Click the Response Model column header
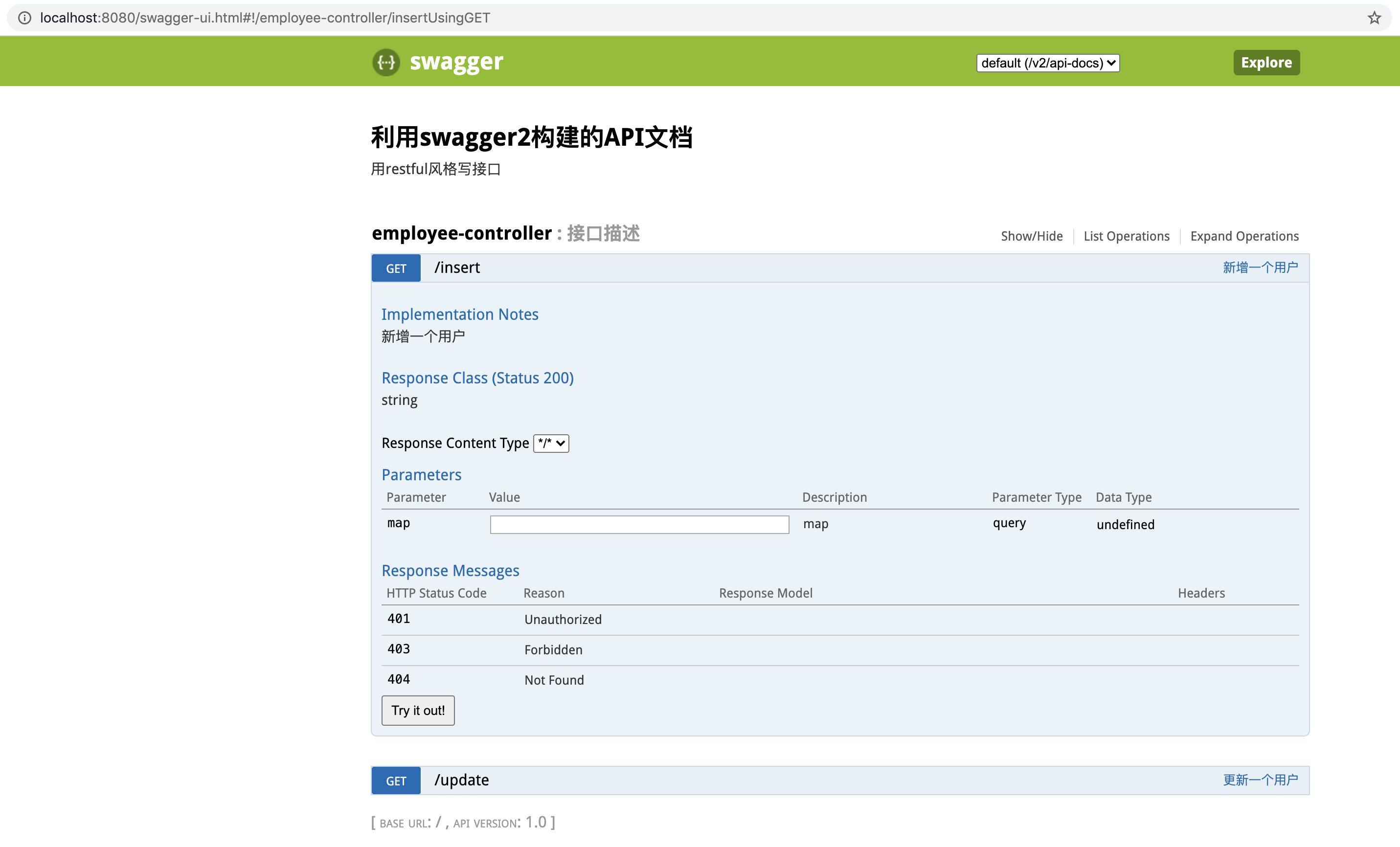The height and width of the screenshot is (847, 1400). pos(766,593)
